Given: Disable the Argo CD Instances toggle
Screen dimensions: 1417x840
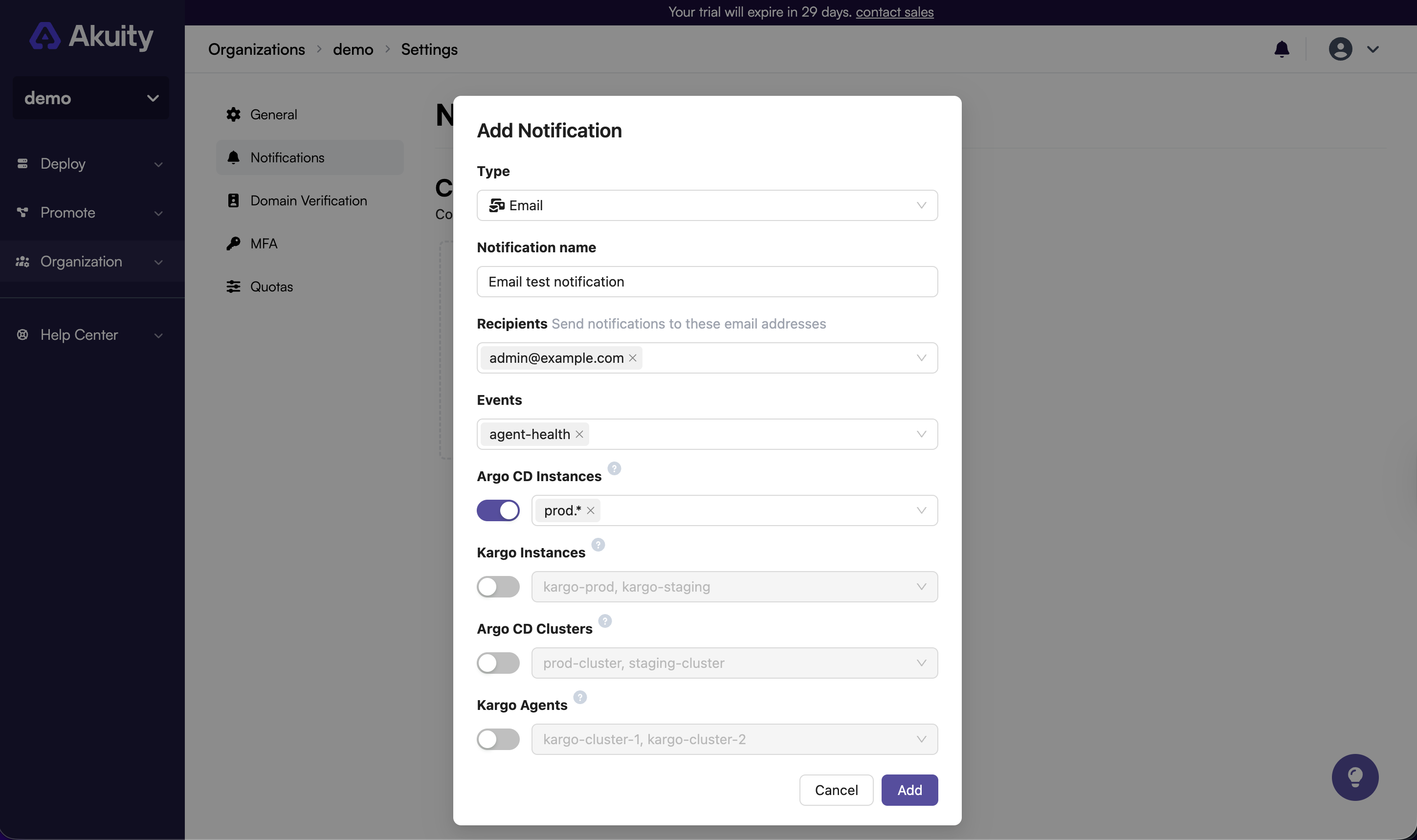Looking at the screenshot, I should pos(498,510).
